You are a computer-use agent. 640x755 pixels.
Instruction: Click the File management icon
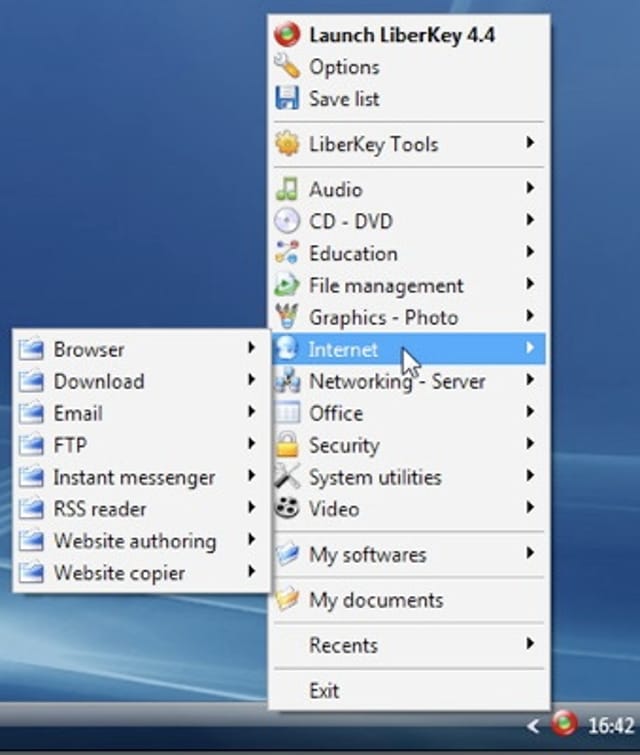pos(287,285)
